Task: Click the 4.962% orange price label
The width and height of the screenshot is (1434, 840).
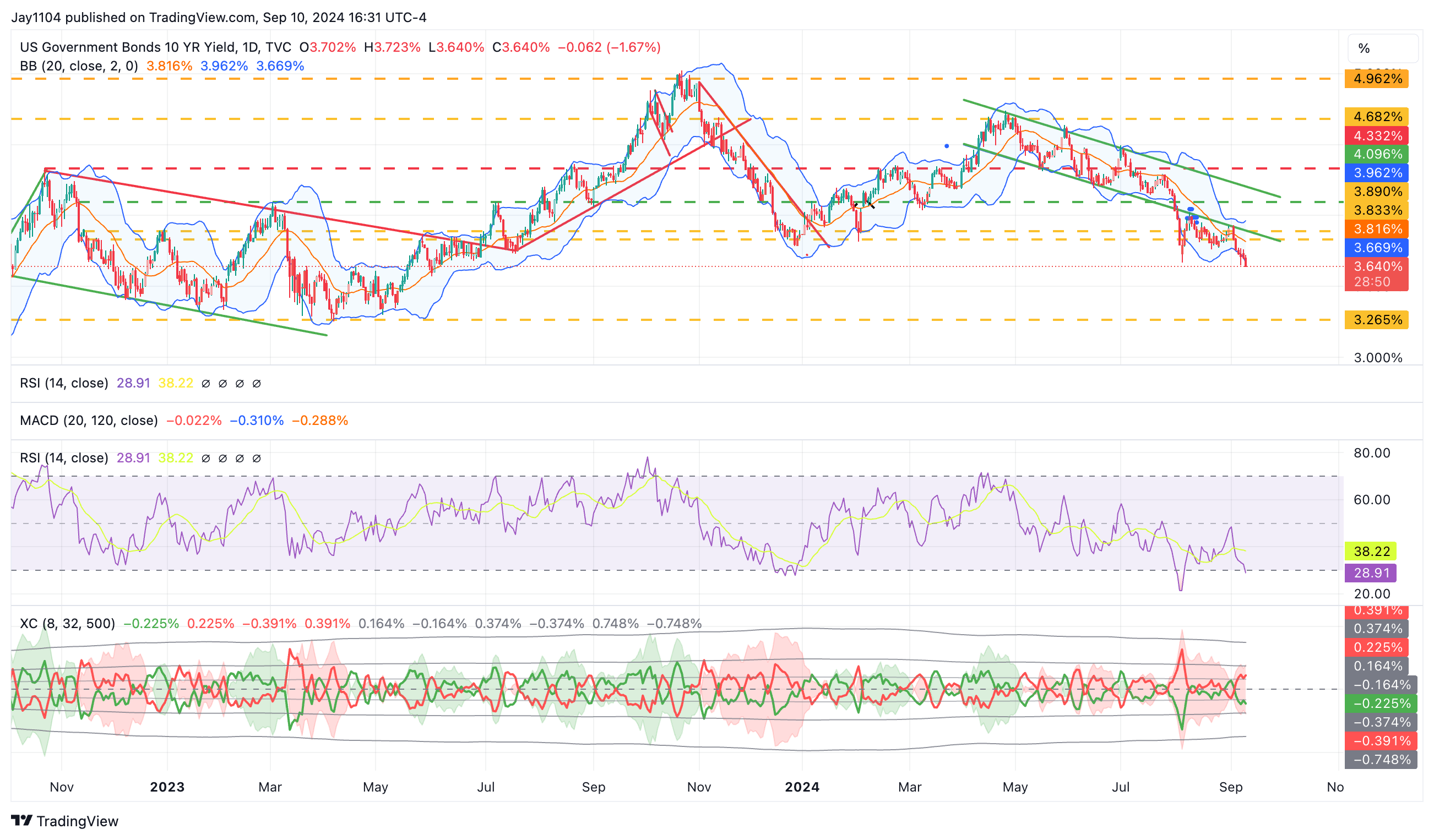Action: coord(1377,79)
